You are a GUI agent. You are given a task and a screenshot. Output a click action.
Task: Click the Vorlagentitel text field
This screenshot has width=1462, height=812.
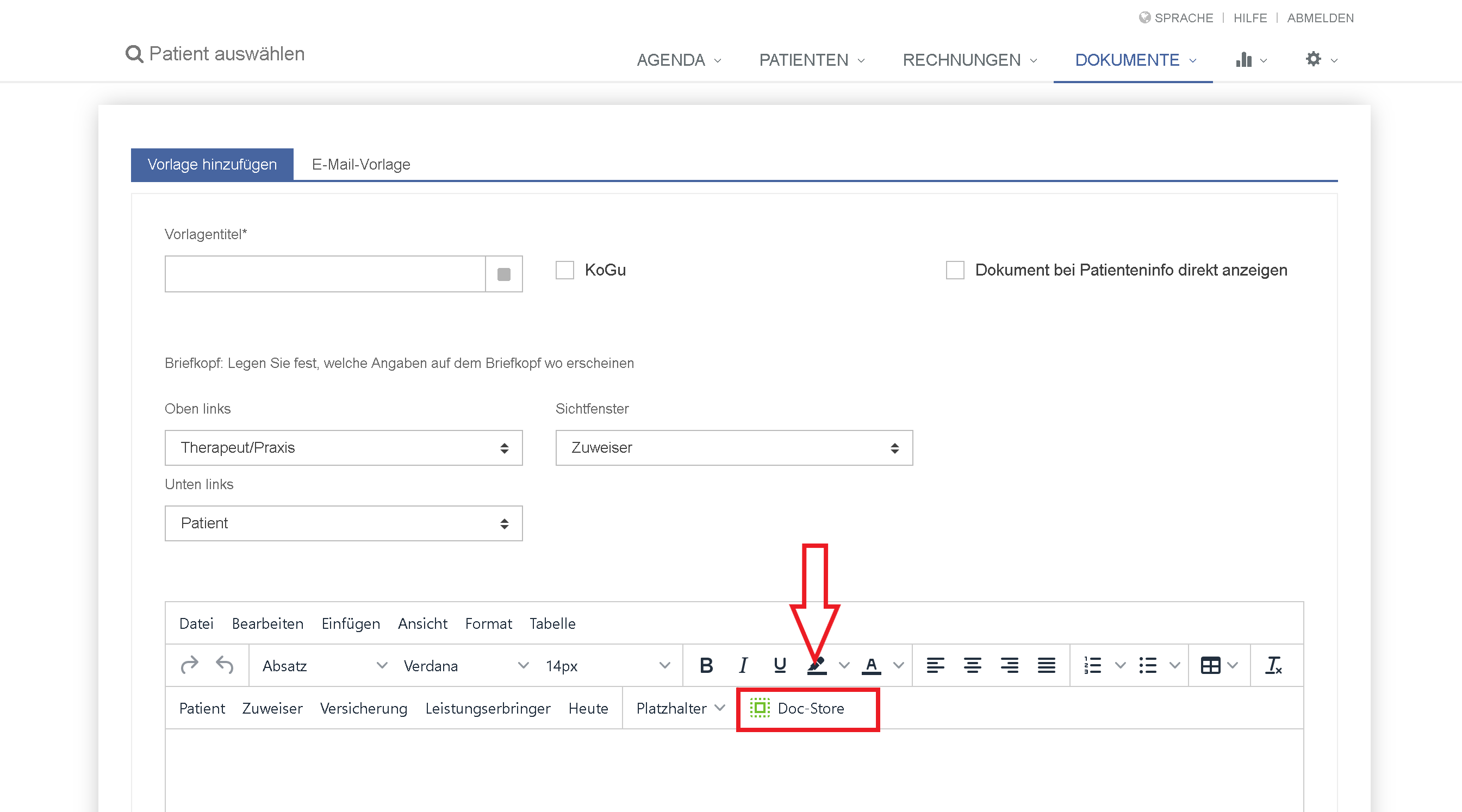click(x=325, y=274)
